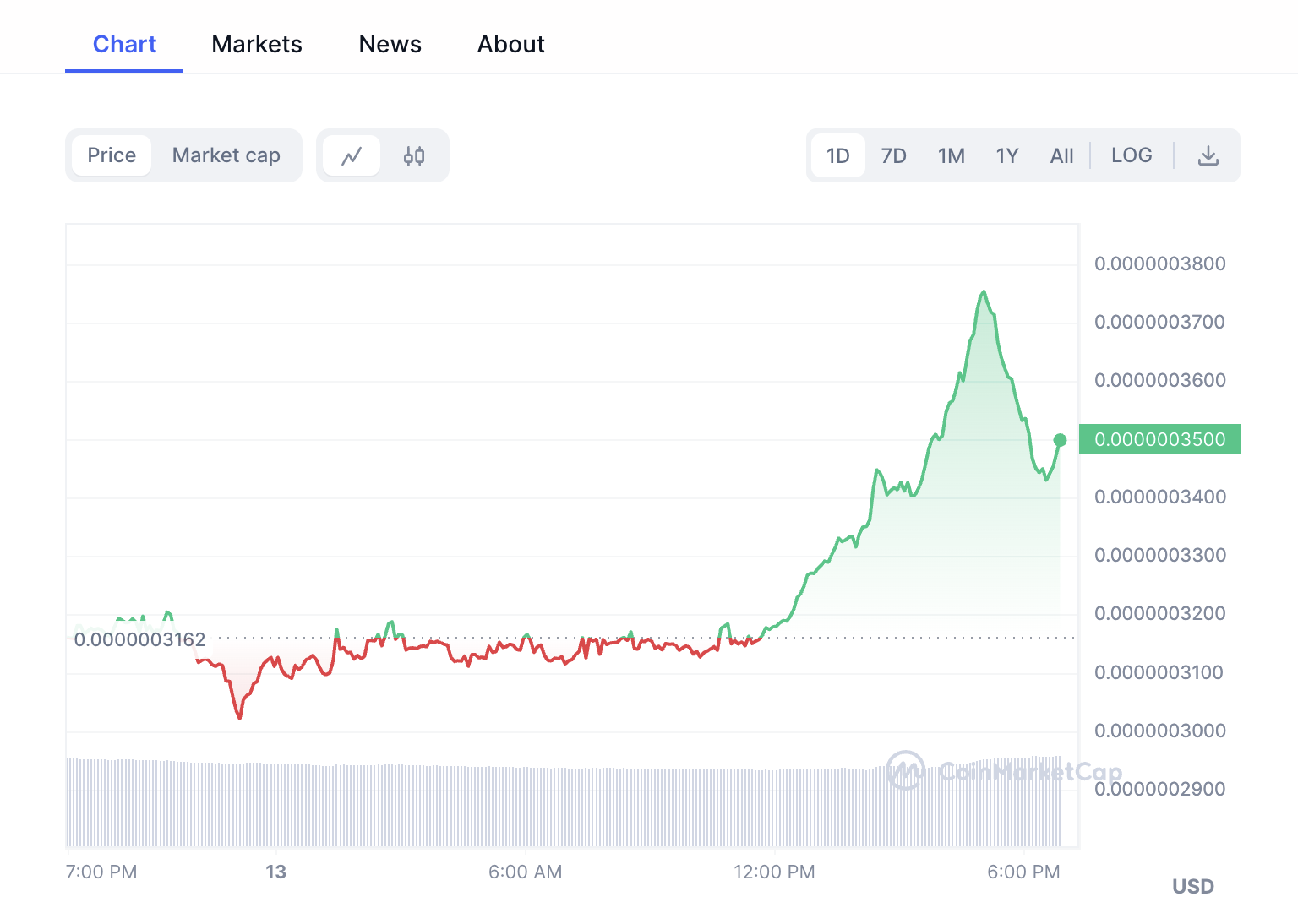This screenshot has width=1298, height=924.
Task: Switch to line chart view icon
Action: (x=352, y=155)
